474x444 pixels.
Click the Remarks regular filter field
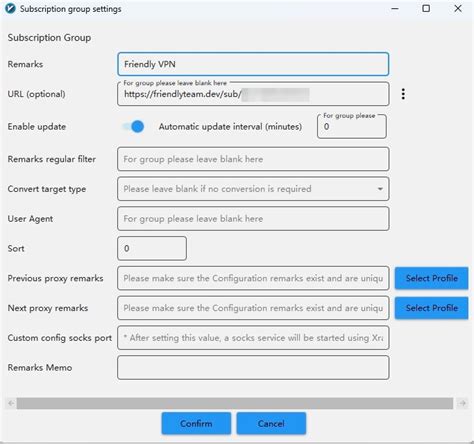(253, 159)
